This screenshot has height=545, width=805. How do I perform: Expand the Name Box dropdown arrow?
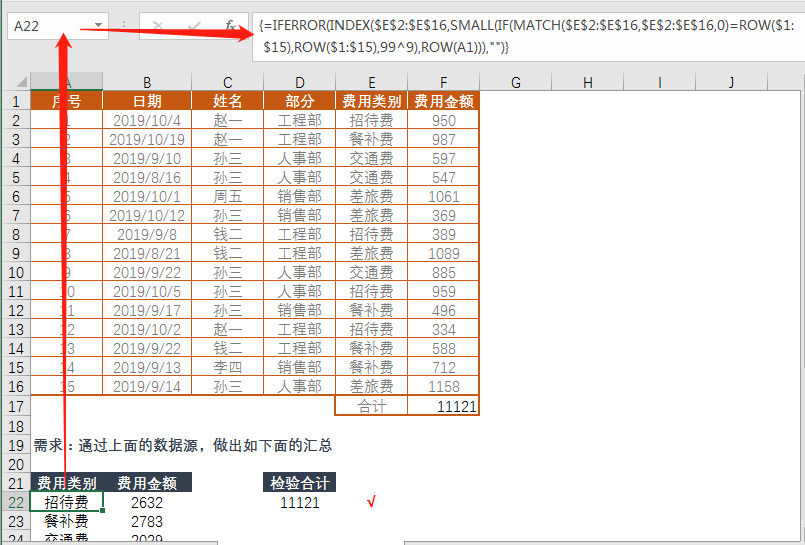(x=98, y=25)
